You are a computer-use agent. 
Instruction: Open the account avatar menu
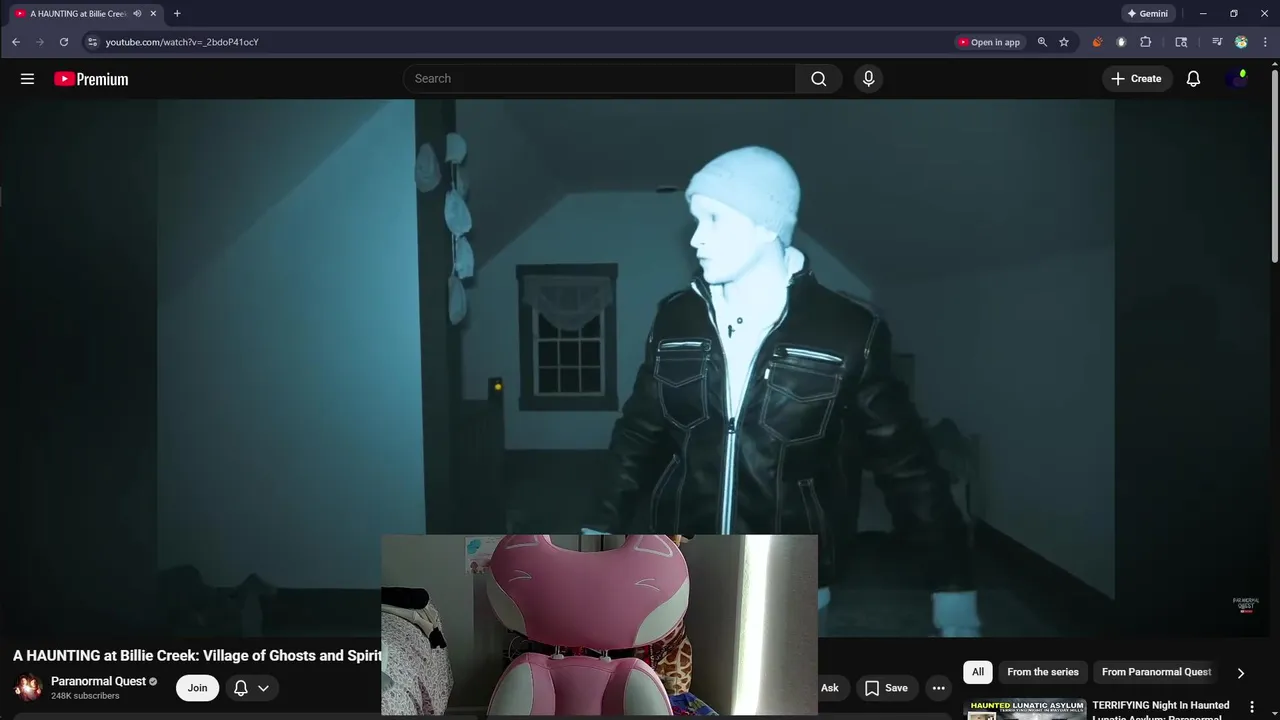point(1237,79)
